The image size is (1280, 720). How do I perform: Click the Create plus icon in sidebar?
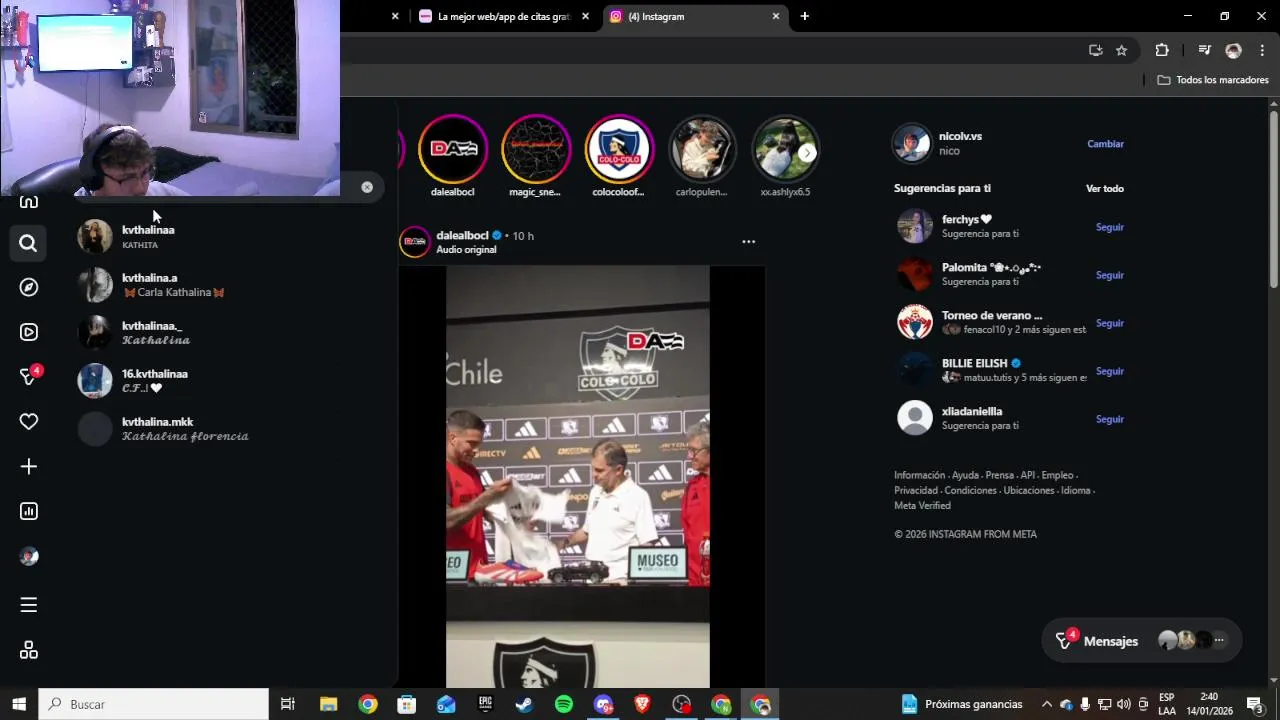pos(29,467)
